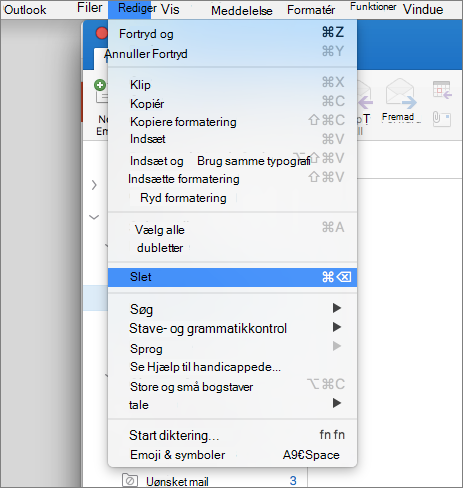Open the Formatér menu
This screenshot has width=463, height=488.
coord(311,10)
